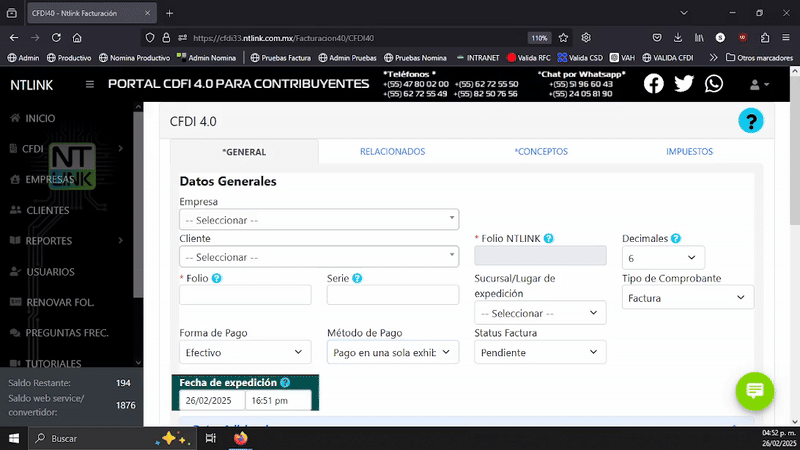Open new browser tab
Screen dimensions: 800x450
pyautogui.click(x=169, y=13)
